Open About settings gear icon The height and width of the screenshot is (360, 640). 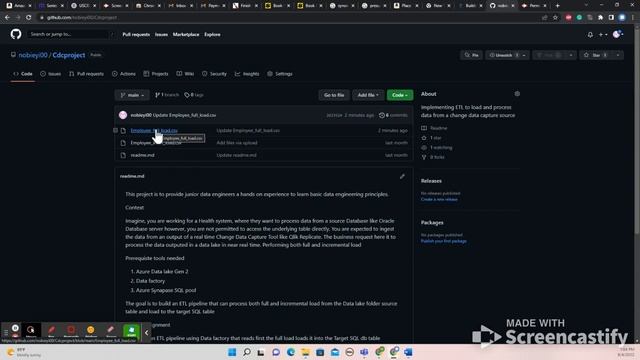(517, 94)
